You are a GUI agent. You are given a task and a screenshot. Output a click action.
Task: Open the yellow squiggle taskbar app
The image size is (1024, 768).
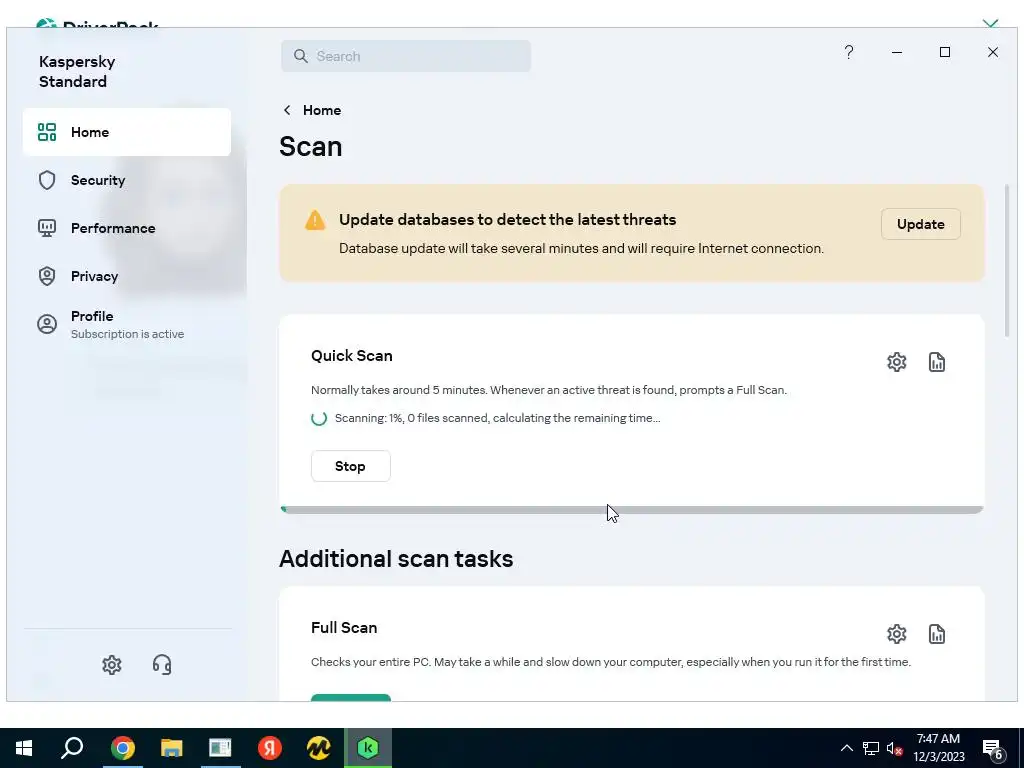[319, 748]
